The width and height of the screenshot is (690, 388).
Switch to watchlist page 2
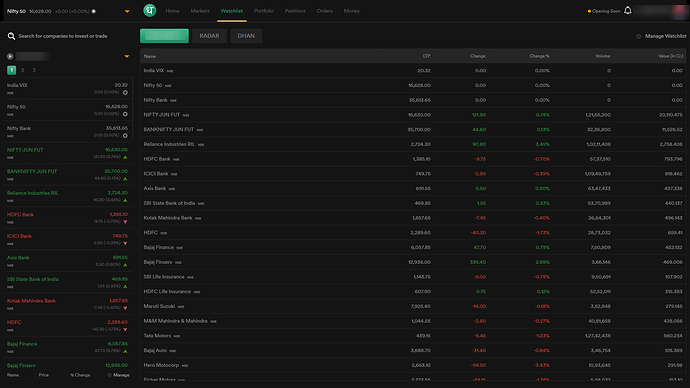(x=22, y=70)
